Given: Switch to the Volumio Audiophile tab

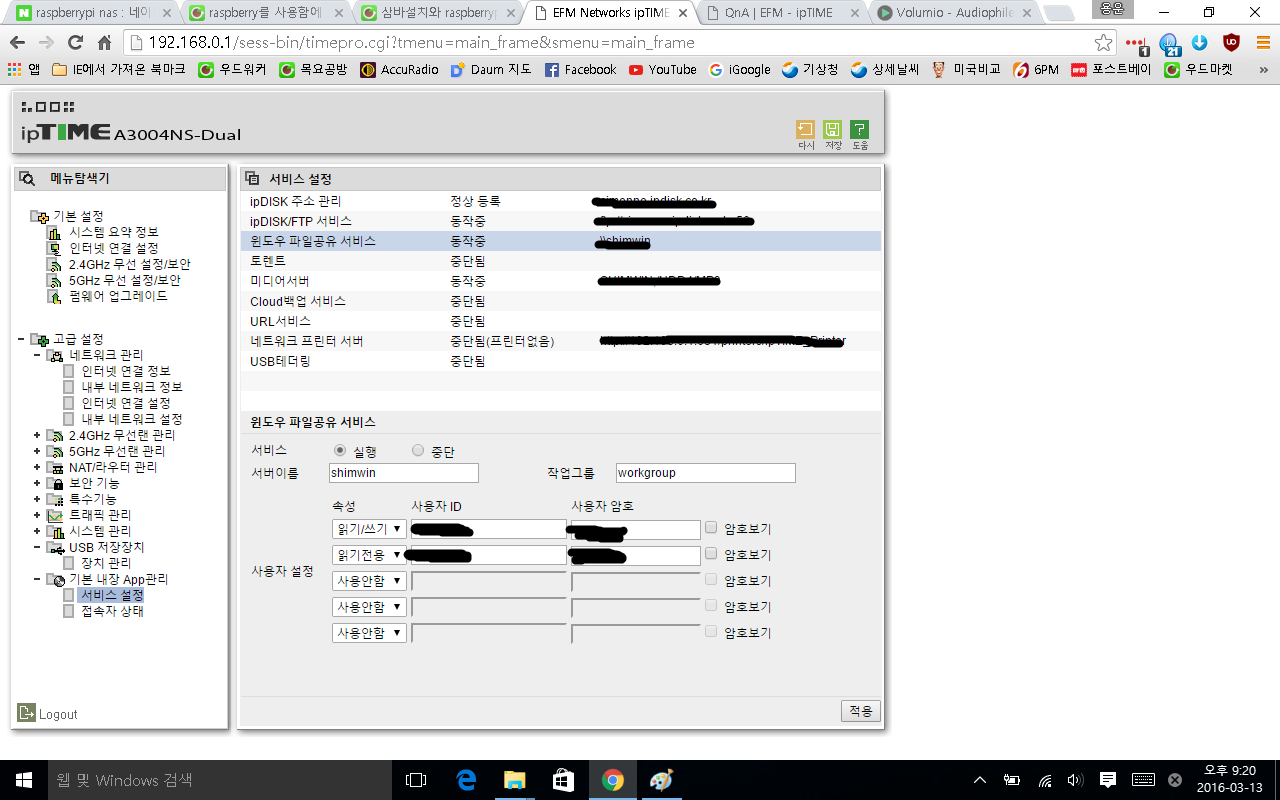Looking at the screenshot, I should pyautogui.click(x=954, y=14).
